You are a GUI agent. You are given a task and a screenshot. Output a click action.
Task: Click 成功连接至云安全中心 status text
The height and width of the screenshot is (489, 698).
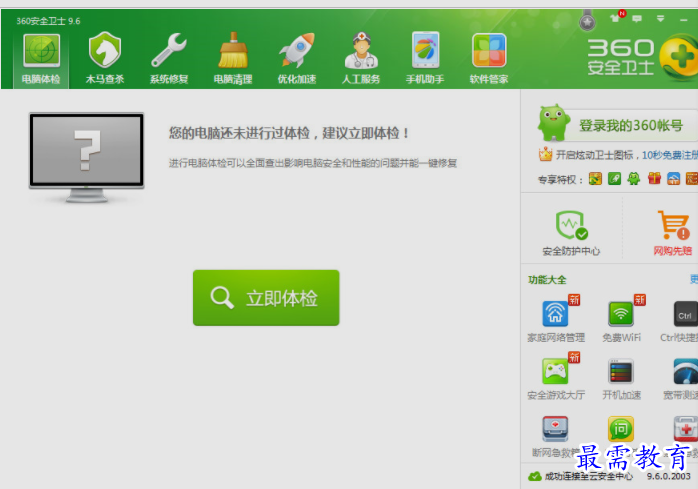(588, 477)
